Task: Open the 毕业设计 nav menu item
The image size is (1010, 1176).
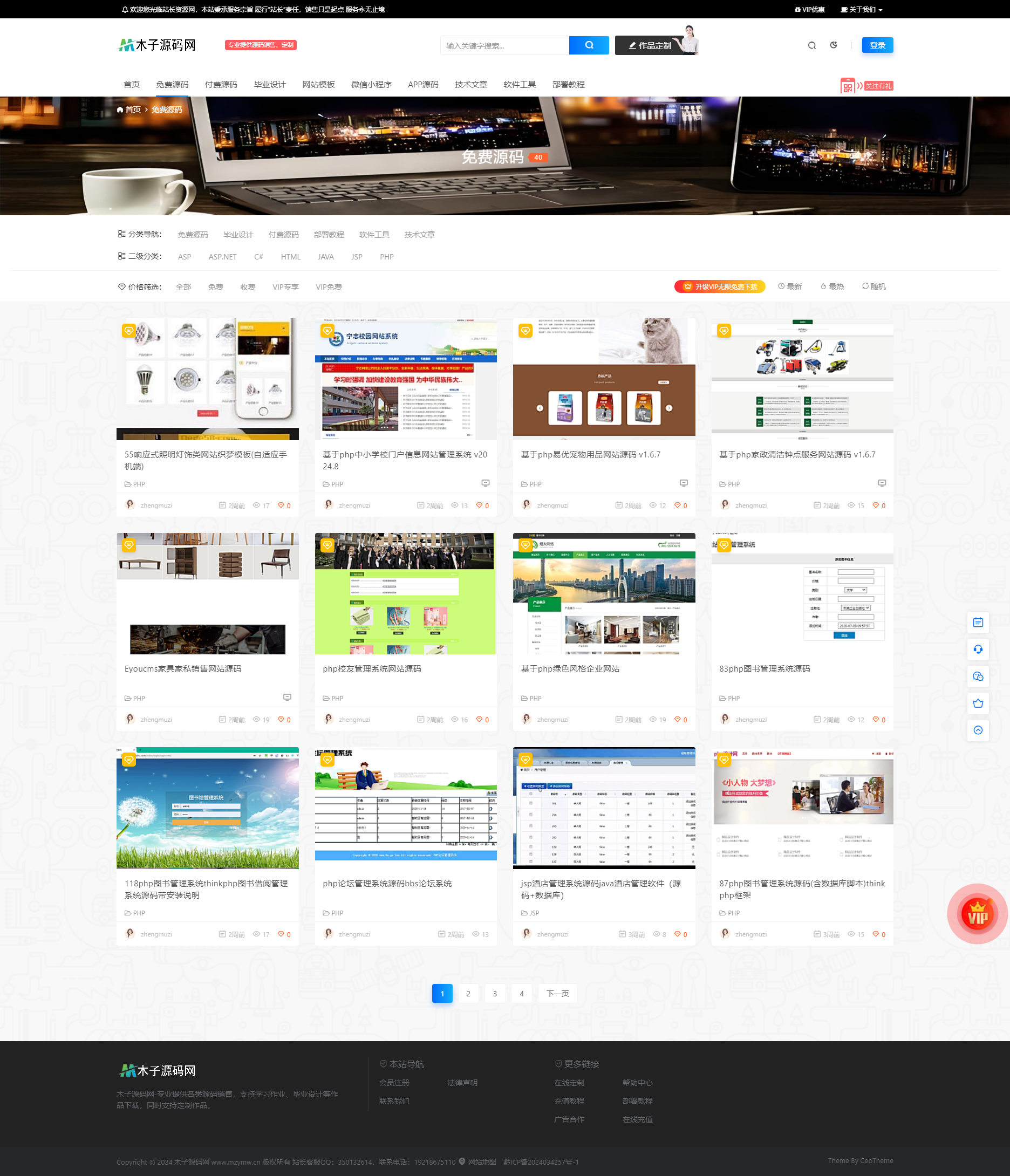Action: pyautogui.click(x=270, y=85)
